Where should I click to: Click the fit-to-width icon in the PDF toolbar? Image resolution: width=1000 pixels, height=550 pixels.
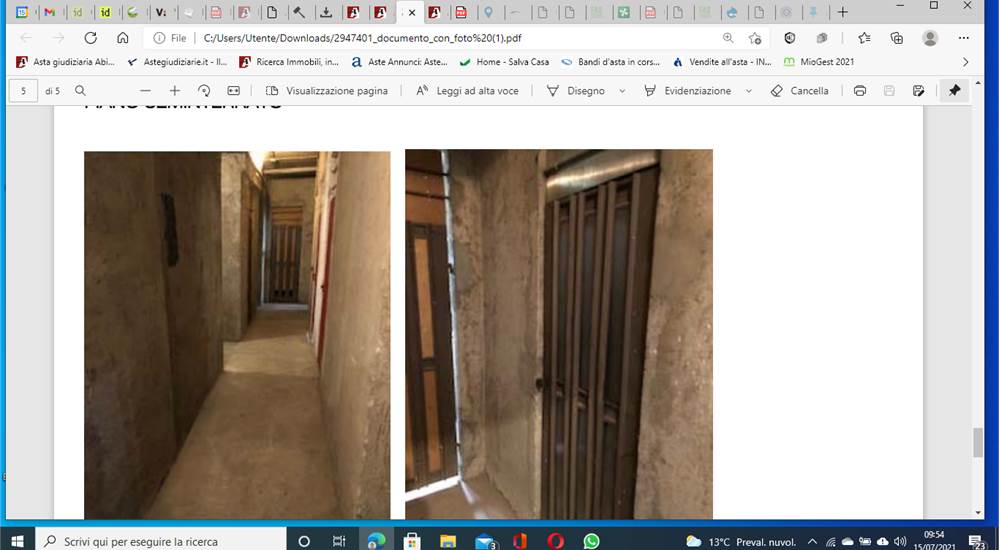(x=233, y=91)
